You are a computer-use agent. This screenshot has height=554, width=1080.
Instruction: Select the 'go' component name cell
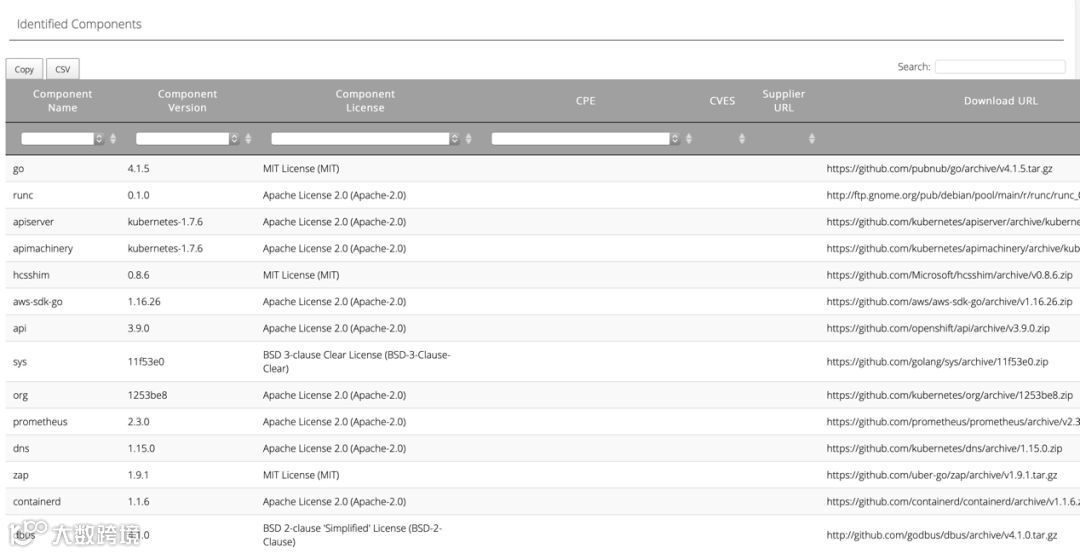(19, 169)
